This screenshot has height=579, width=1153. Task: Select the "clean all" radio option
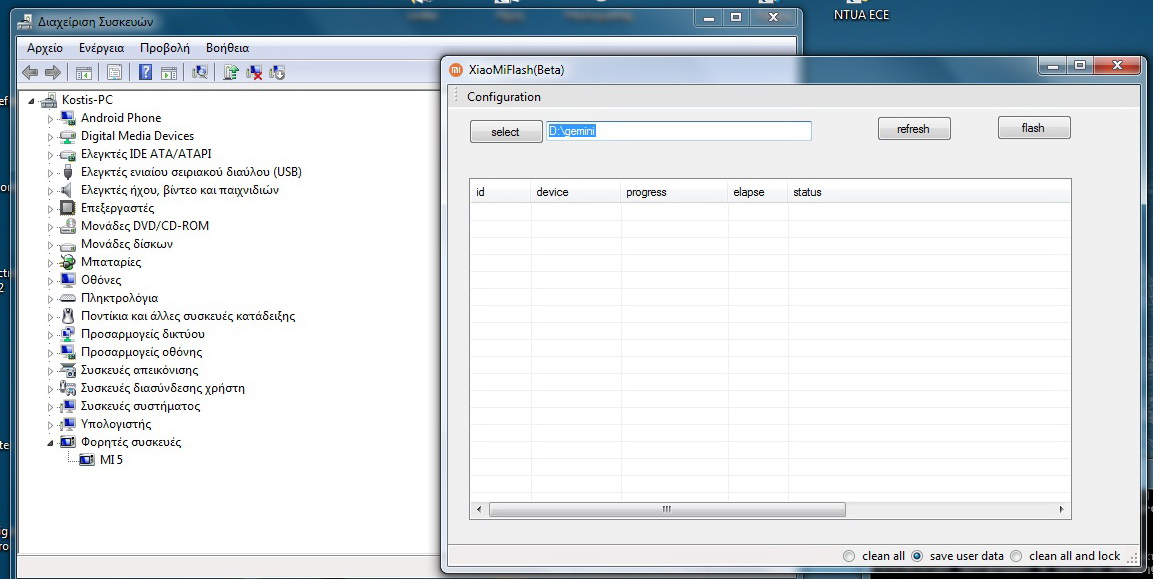point(849,556)
